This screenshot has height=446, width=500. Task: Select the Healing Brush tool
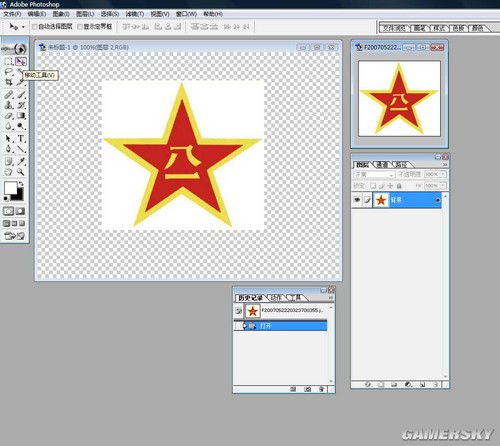click(8, 95)
